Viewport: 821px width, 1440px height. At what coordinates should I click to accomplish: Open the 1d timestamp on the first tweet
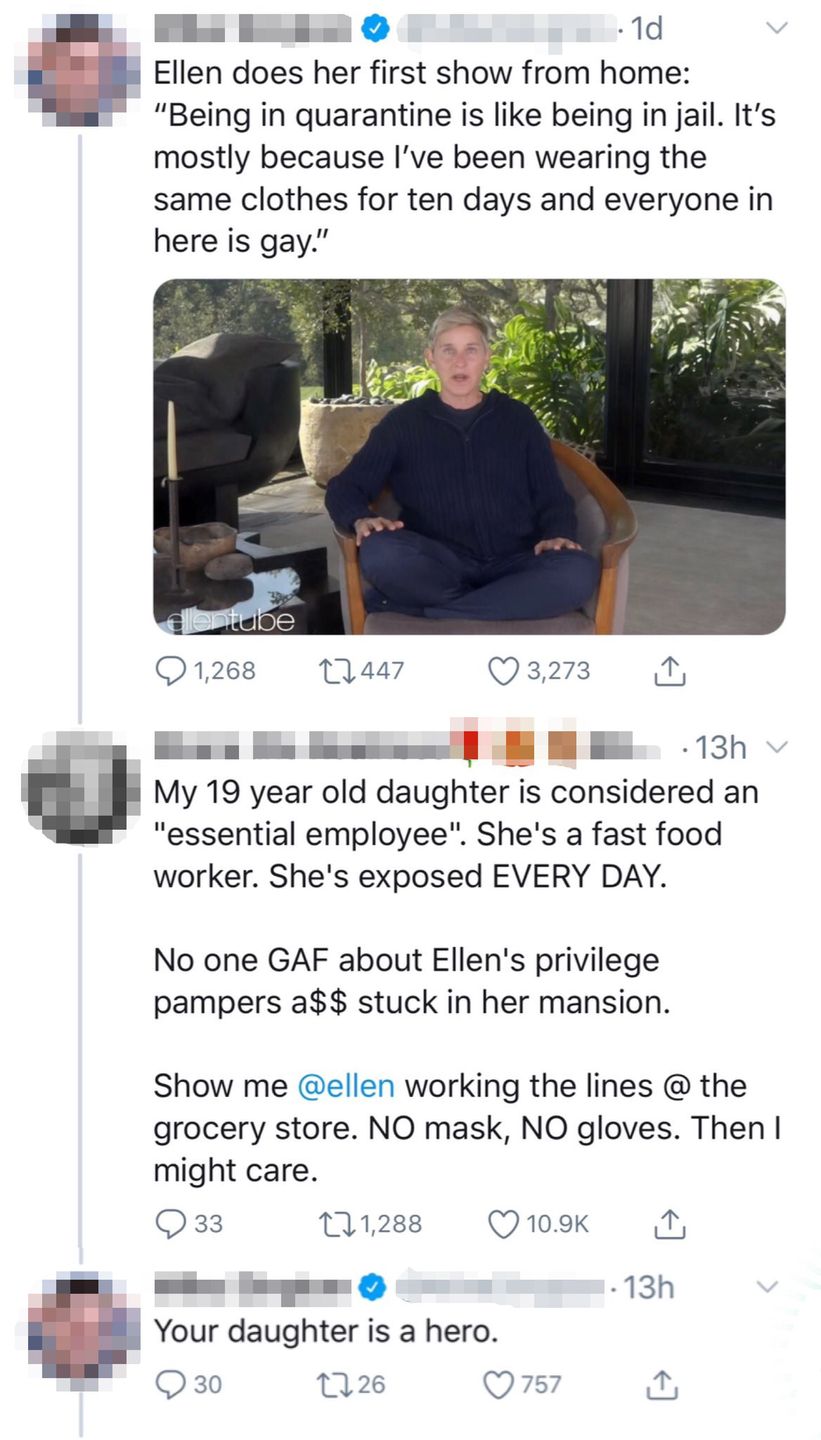click(647, 29)
